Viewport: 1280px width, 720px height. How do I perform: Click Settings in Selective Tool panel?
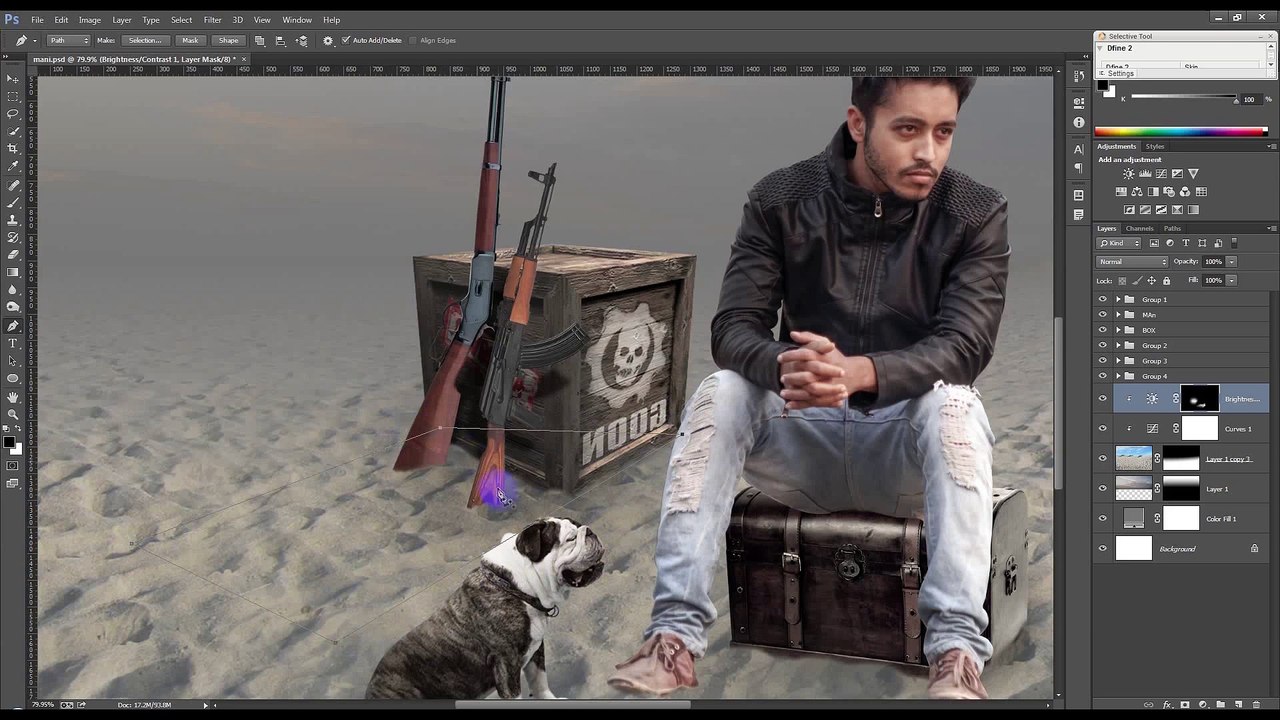1120,73
